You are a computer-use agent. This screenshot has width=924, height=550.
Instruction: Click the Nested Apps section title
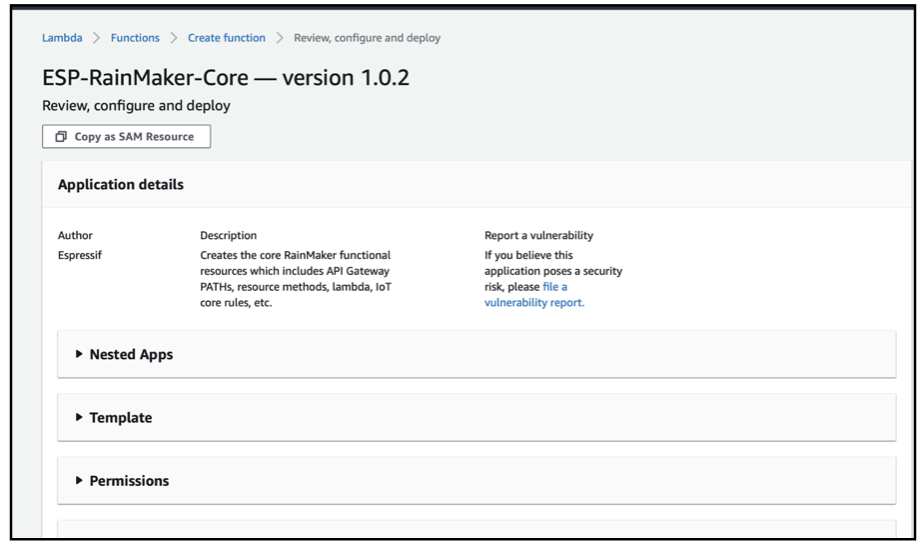[131, 354]
